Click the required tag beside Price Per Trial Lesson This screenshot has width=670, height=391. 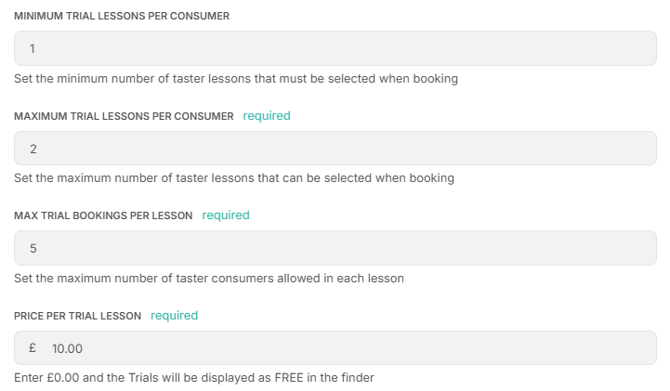point(174,315)
